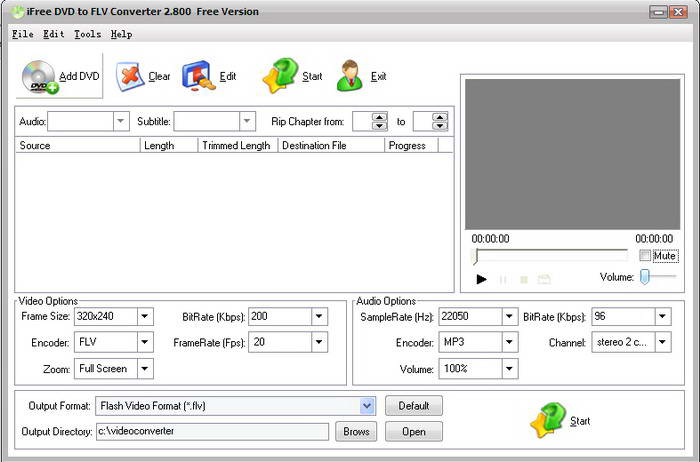Click the Open button
Viewport: 700px width, 462px height.
click(414, 432)
